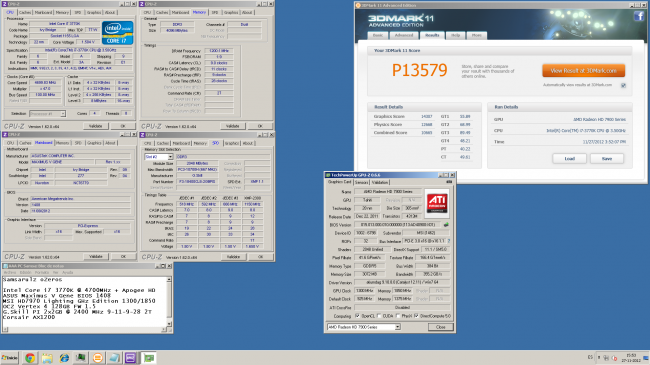This screenshot has height=365, width=650.
Task: Toggle automatically view results online checkbox
Action: (623, 85)
